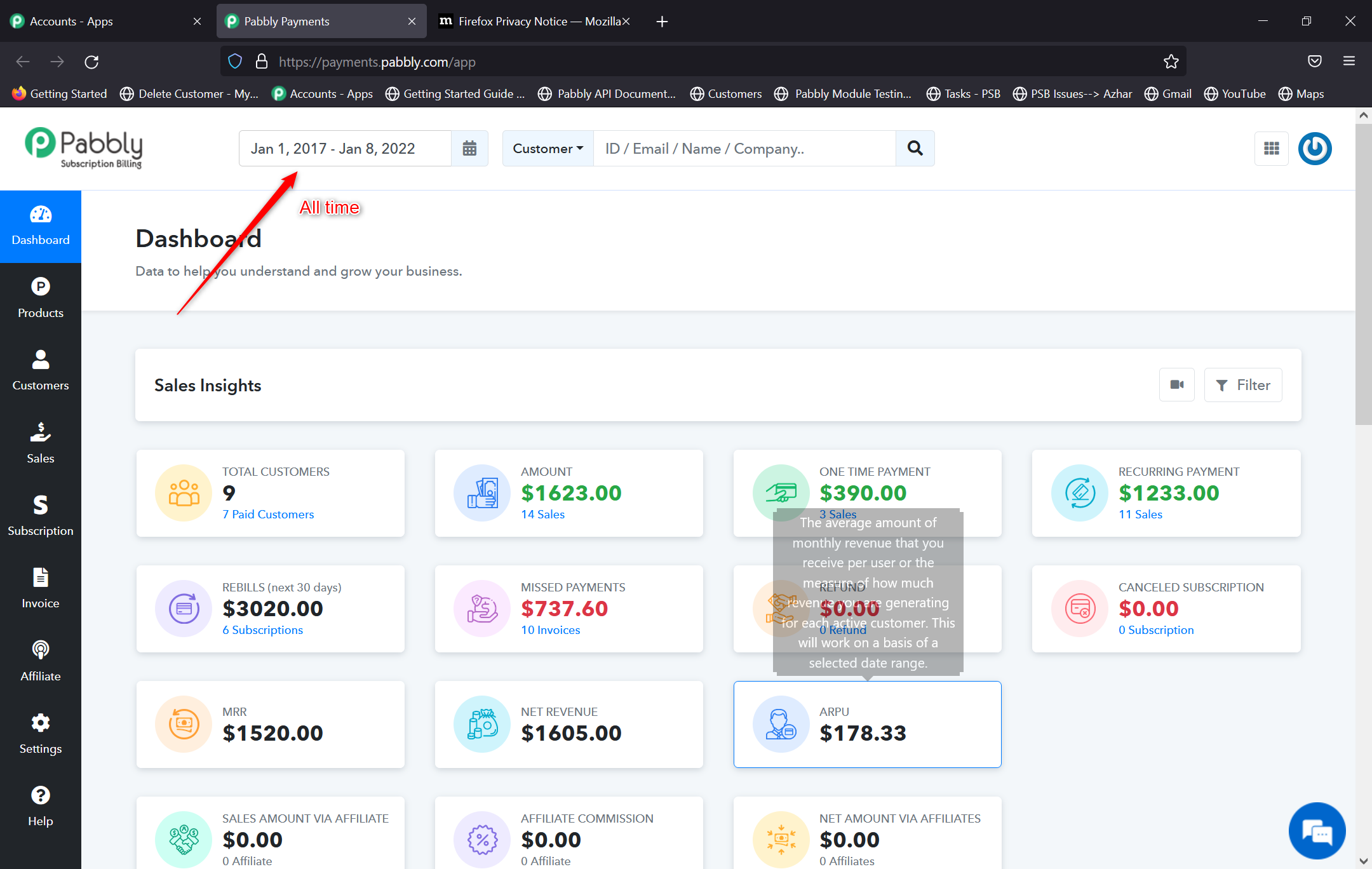Open the YouTube bookmark
This screenshot has width=1372, height=869.
[x=1234, y=94]
